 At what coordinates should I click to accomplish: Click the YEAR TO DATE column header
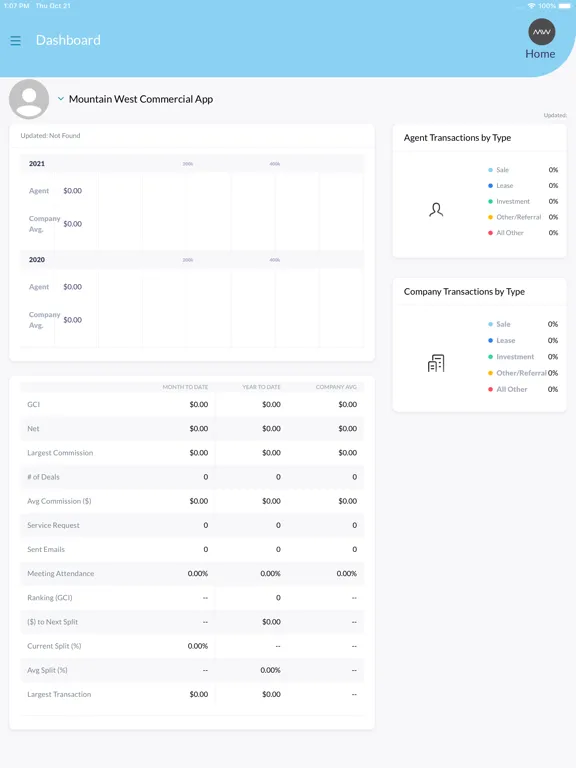(261, 387)
